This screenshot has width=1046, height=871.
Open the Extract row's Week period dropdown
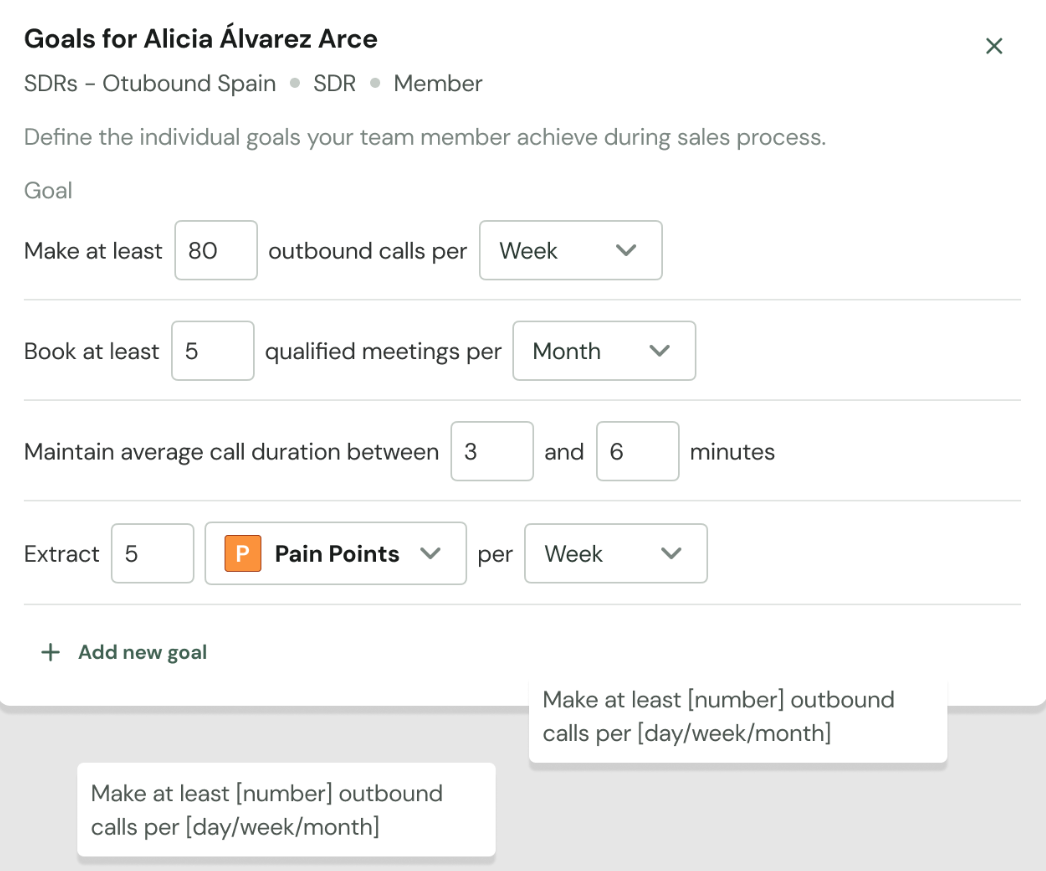[x=614, y=554]
